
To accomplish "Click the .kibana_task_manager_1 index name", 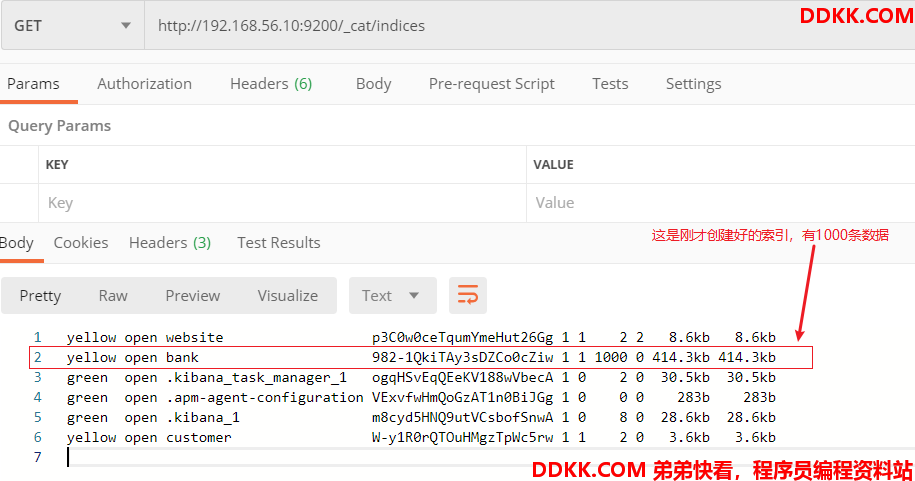I will click(256, 378).
